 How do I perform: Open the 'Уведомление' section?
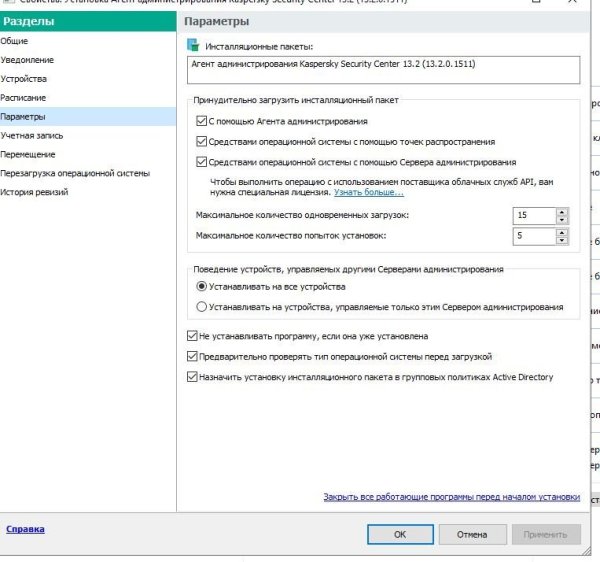[x=88, y=60]
